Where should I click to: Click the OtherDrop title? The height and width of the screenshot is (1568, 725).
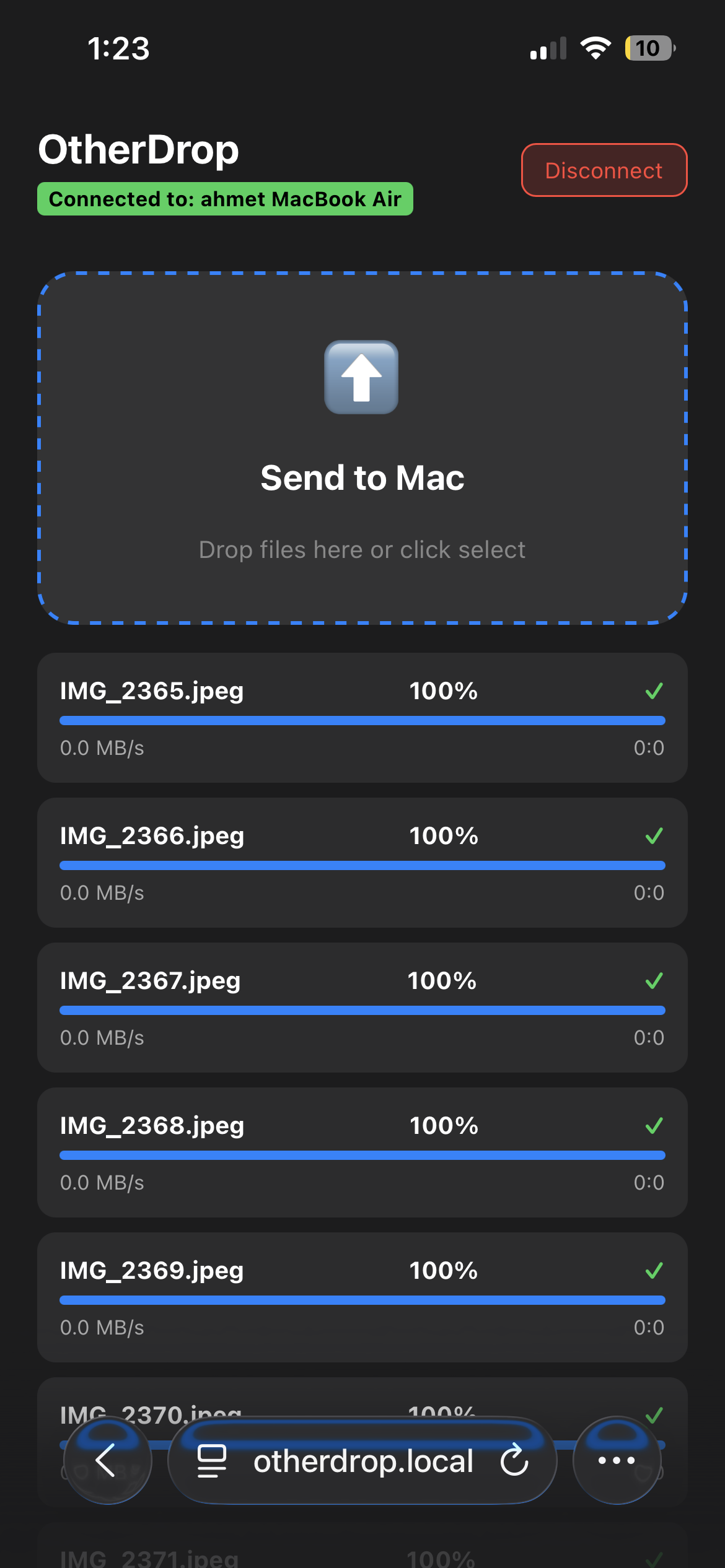(138, 150)
